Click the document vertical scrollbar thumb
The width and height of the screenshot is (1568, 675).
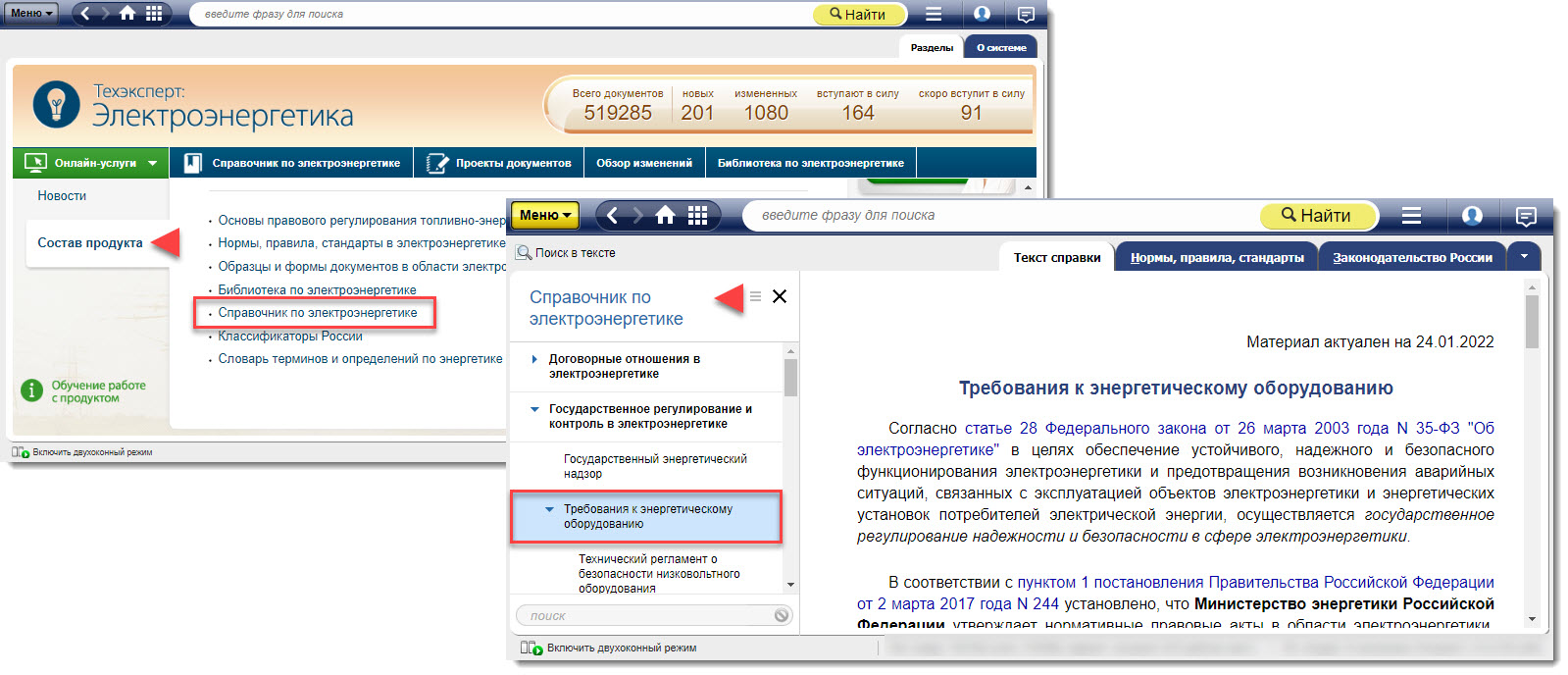[x=1532, y=322]
